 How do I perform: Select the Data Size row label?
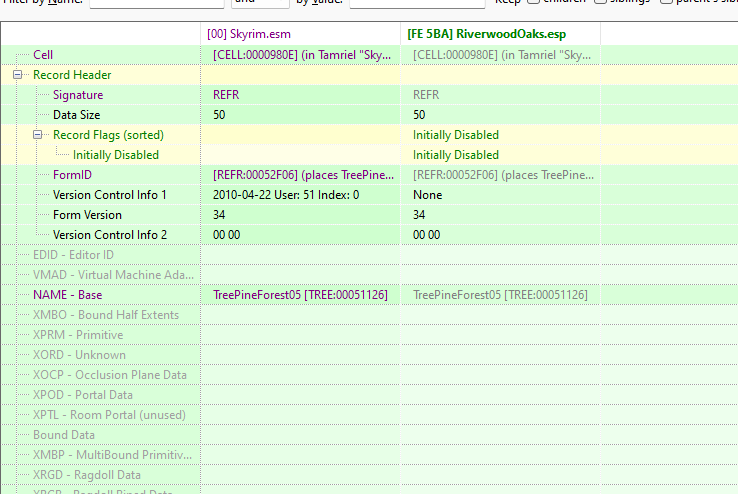click(76, 115)
